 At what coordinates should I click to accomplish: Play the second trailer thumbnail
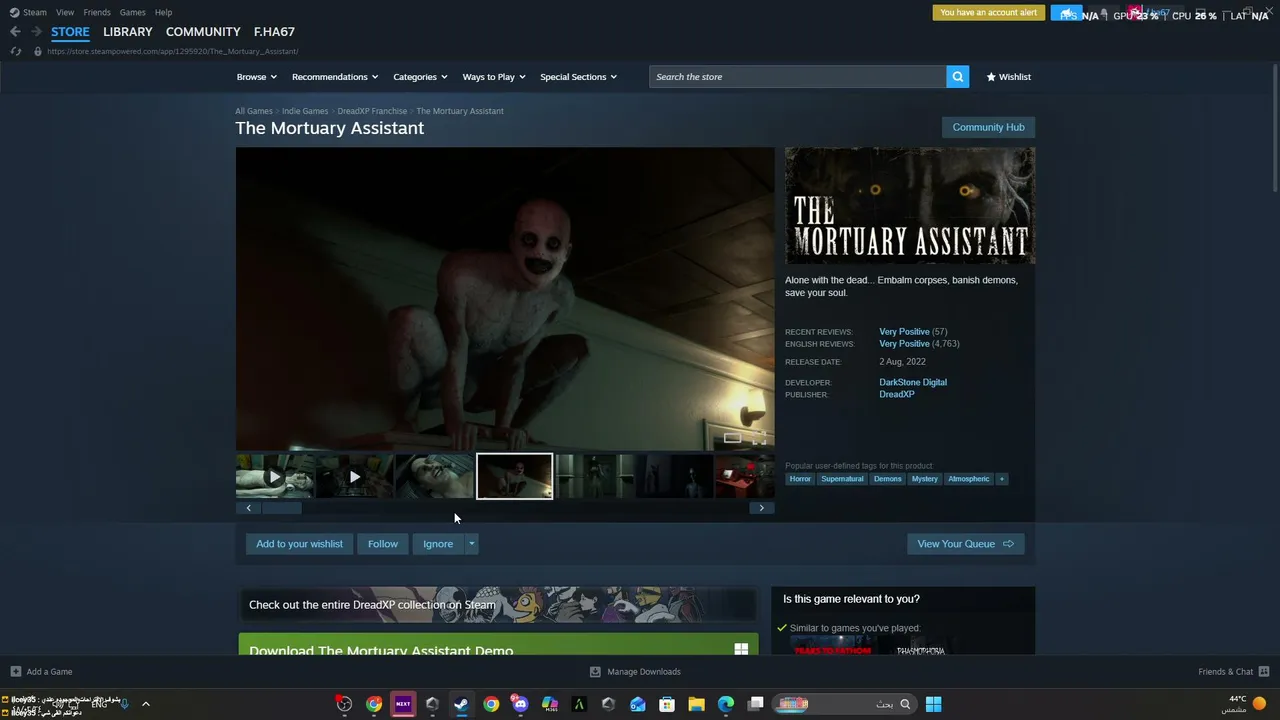pyautogui.click(x=354, y=477)
